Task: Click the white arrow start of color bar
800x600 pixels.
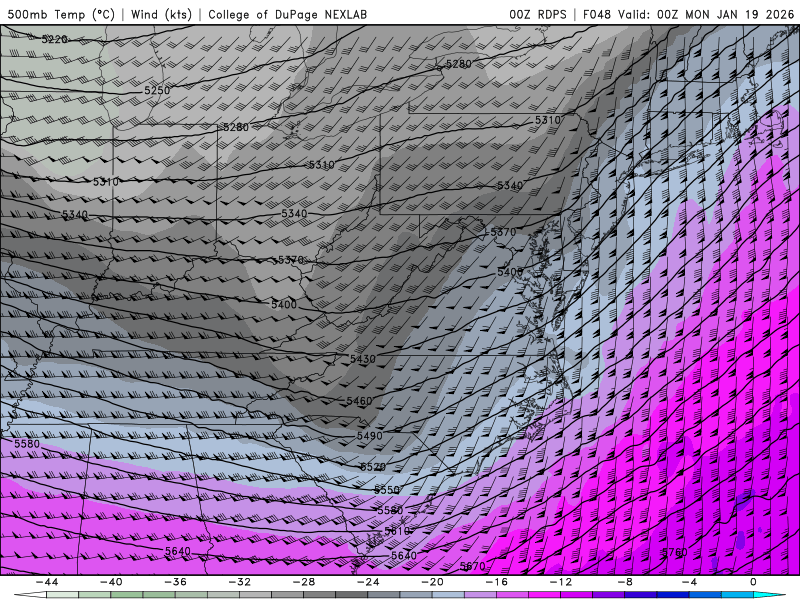Action: [x=30, y=595]
